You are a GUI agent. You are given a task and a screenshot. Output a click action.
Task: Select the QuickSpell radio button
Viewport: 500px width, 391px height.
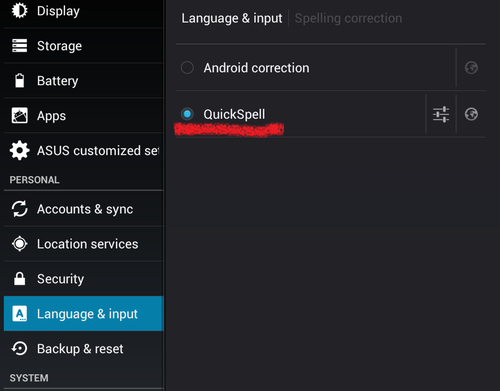coord(187,114)
